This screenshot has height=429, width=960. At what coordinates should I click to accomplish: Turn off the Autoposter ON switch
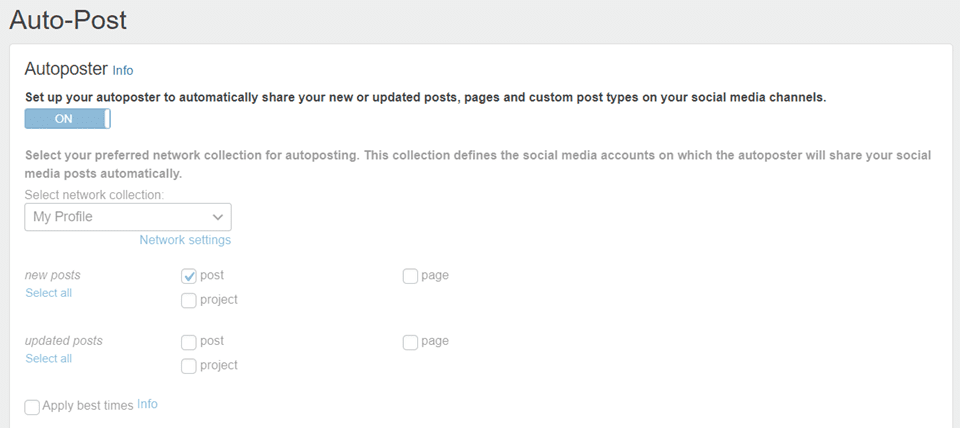click(67, 119)
